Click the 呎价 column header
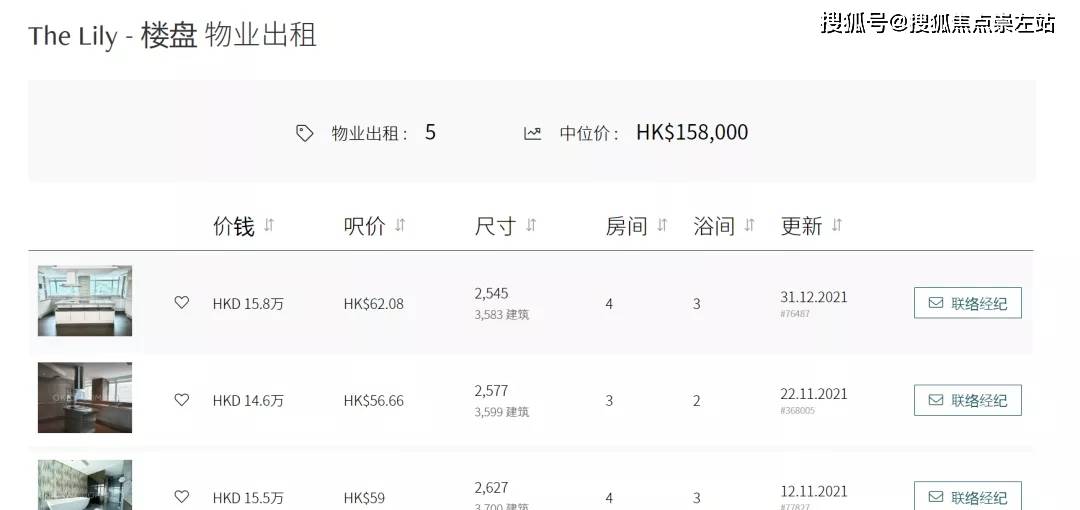Viewport: 1080px width, 510px height. coord(364,226)
